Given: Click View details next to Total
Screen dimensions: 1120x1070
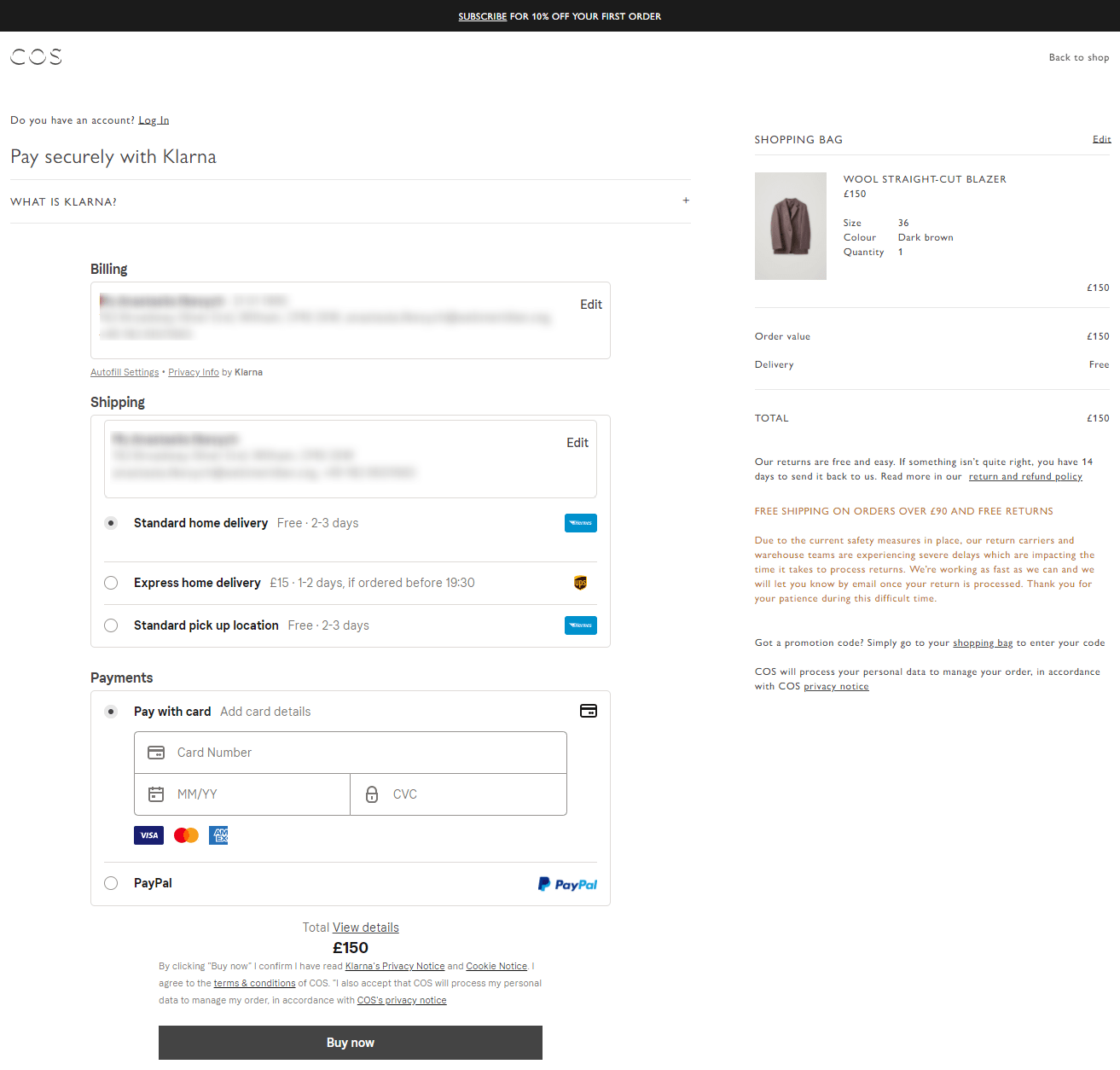Looking at the screenshot, I should click(x=366, y=928).
